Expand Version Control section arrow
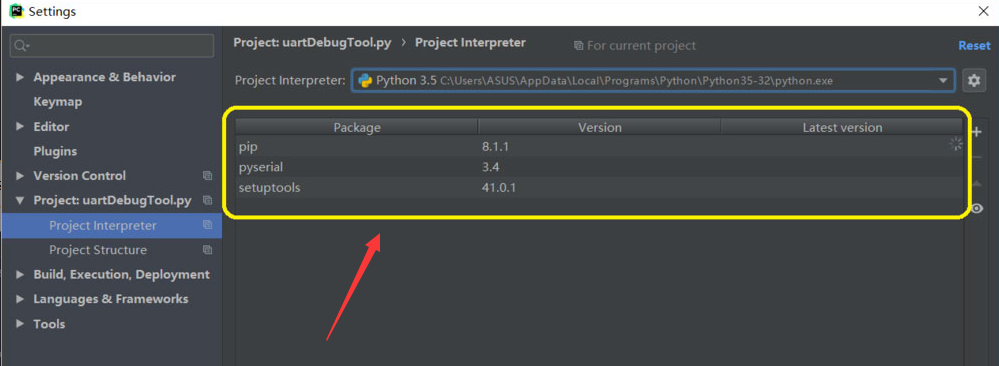999x366 pixels. tap(20, 175)
